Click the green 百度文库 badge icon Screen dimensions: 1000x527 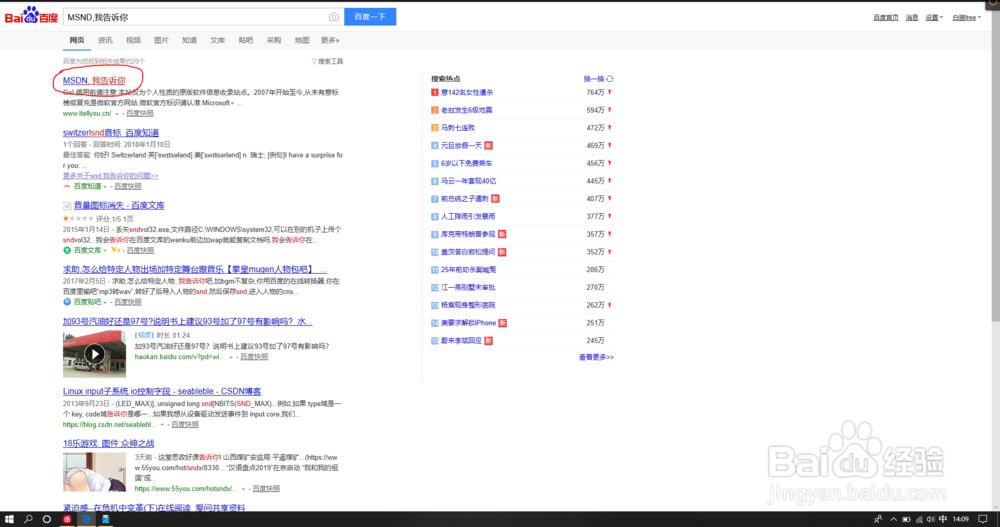(x=67, y=250)
